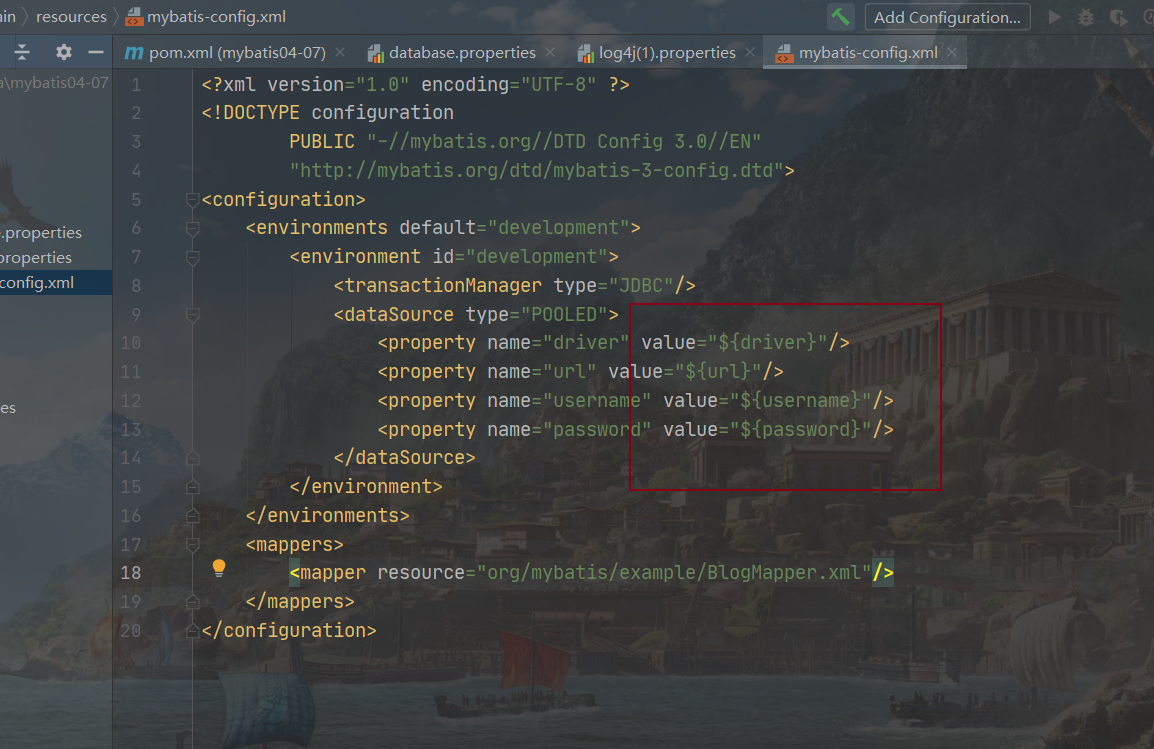
Task: Click the file icon on log4j(1).properties tab
Action: click(586, 53)
